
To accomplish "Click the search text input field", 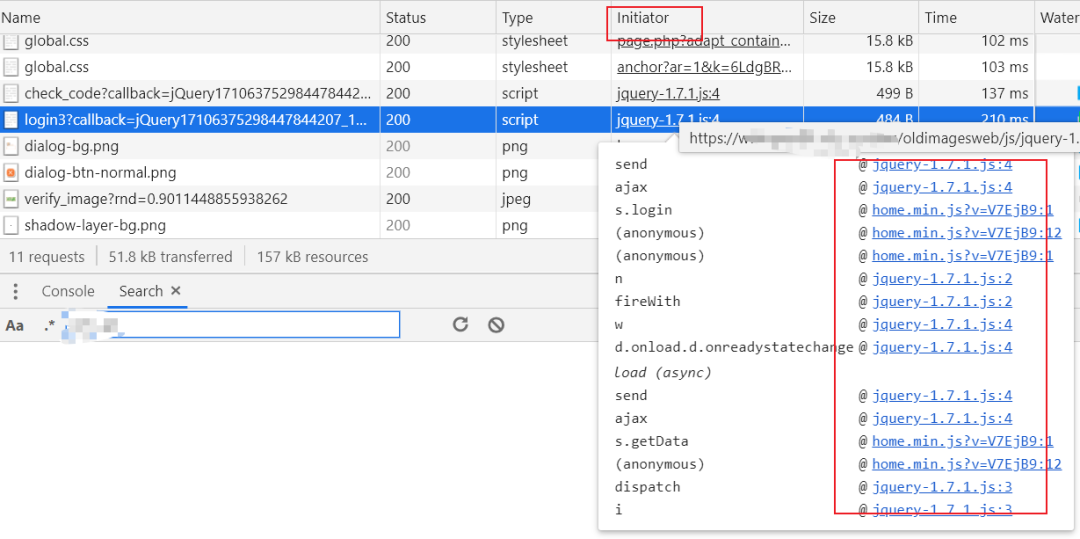I will (231, 324).
